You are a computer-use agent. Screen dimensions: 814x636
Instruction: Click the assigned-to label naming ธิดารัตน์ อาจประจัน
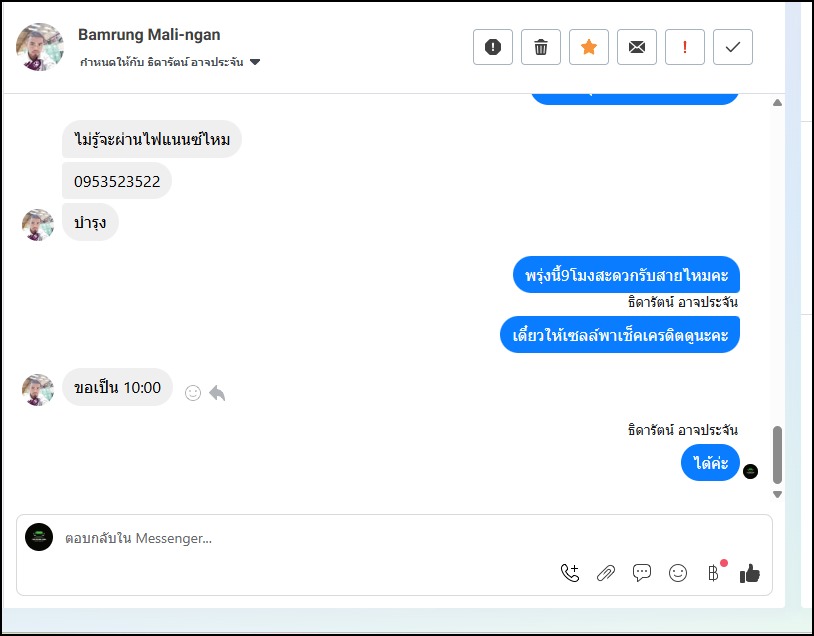(x=161, y=62)
